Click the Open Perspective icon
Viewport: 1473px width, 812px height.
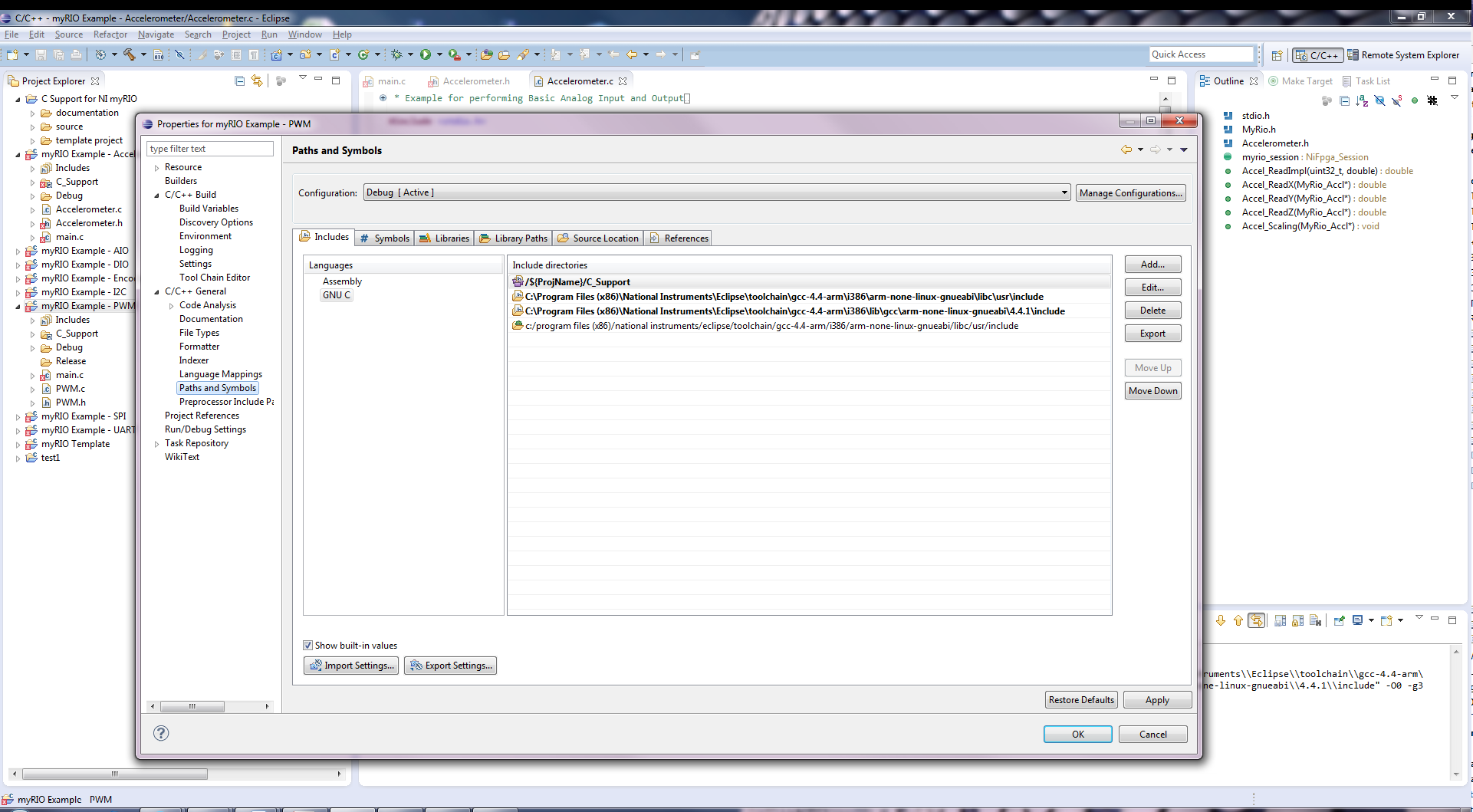tap(1277, 55)
